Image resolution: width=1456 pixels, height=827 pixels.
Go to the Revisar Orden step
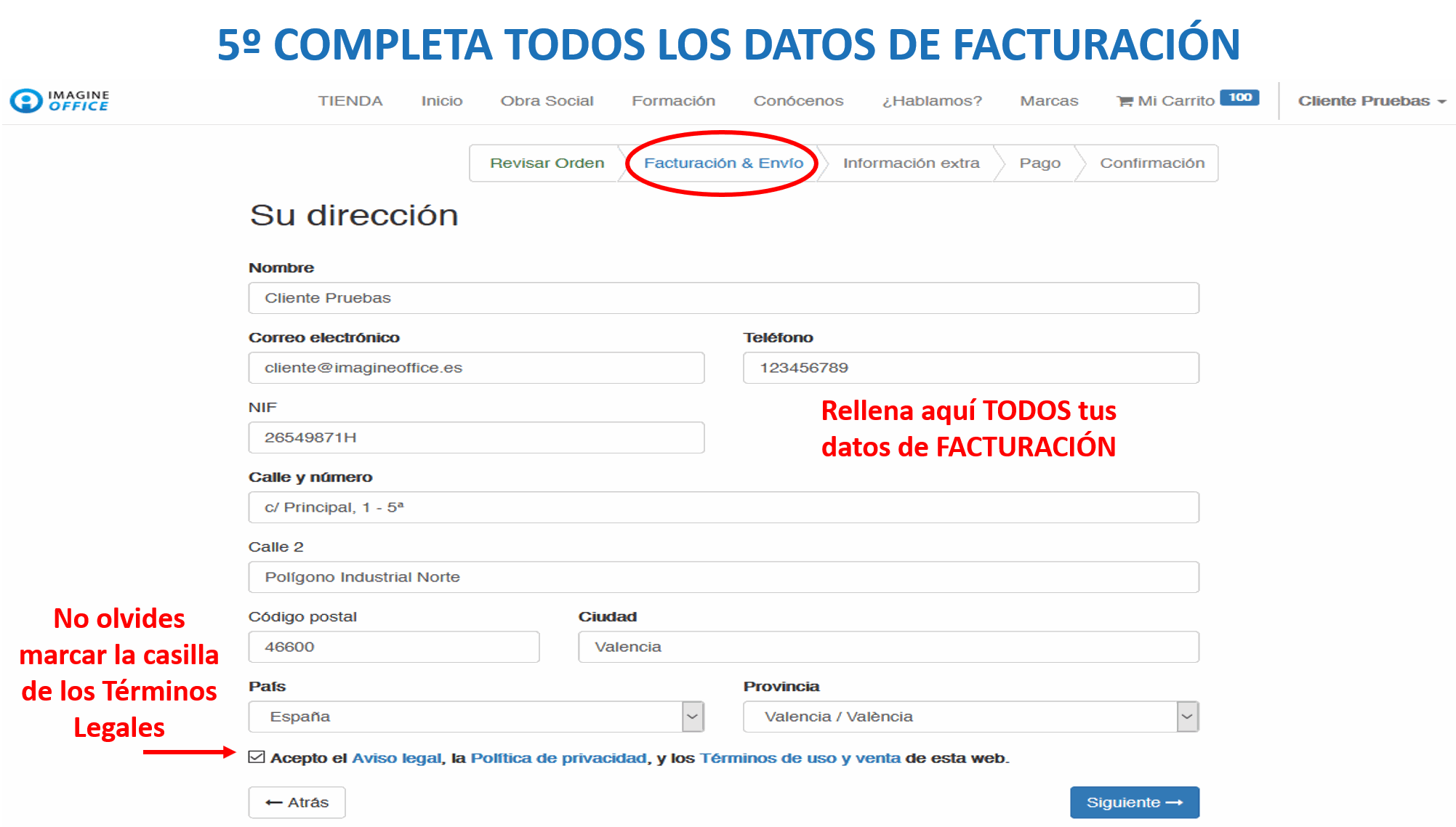point(547,164)
